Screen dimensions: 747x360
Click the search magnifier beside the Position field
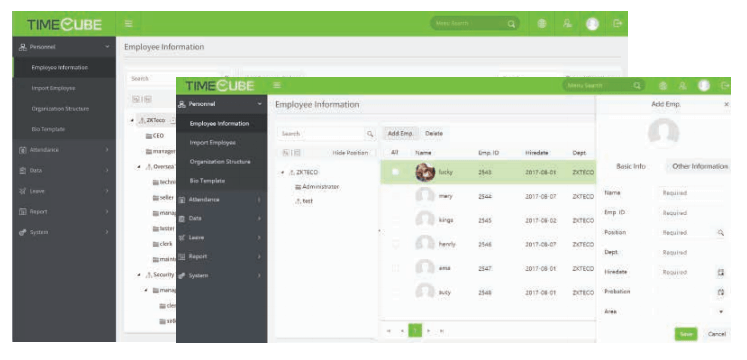(721, 232)
